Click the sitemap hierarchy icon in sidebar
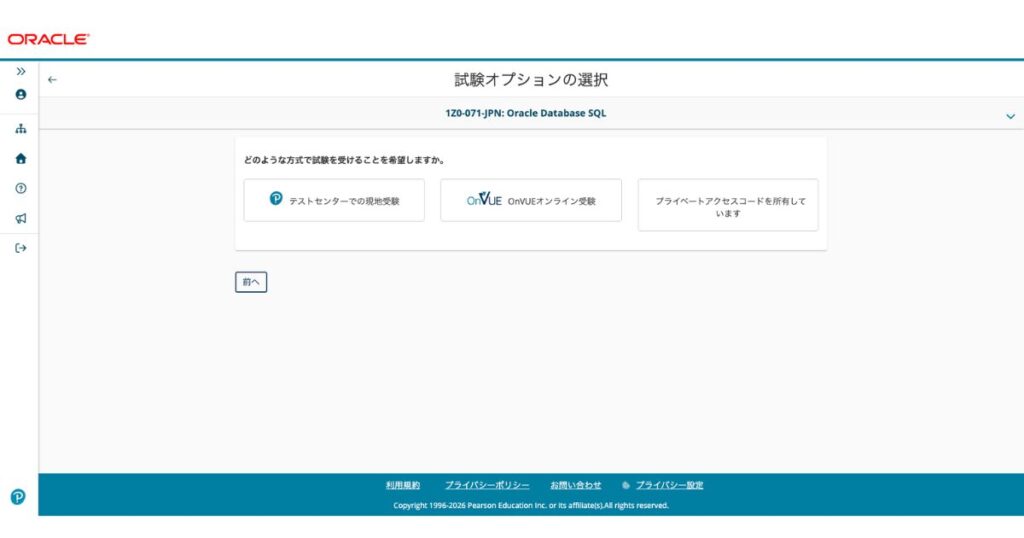 click(x=21, y=129)
